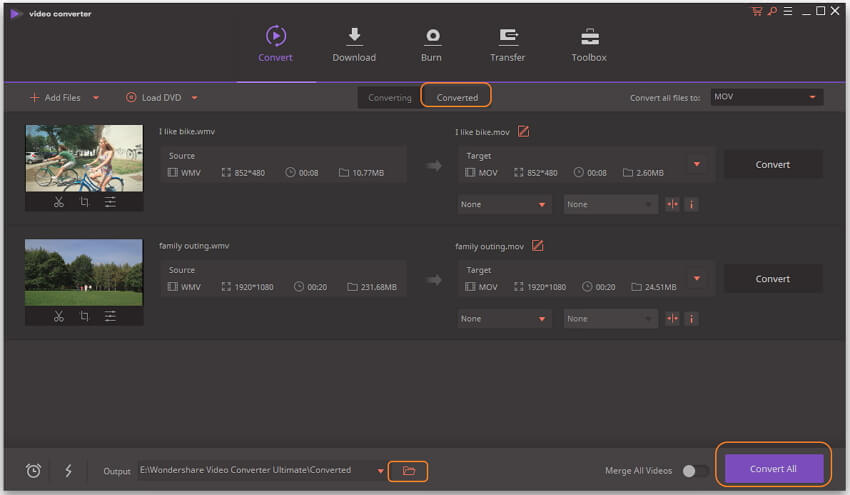
Task: Crop the family outing video
Action: pos(84,316)
